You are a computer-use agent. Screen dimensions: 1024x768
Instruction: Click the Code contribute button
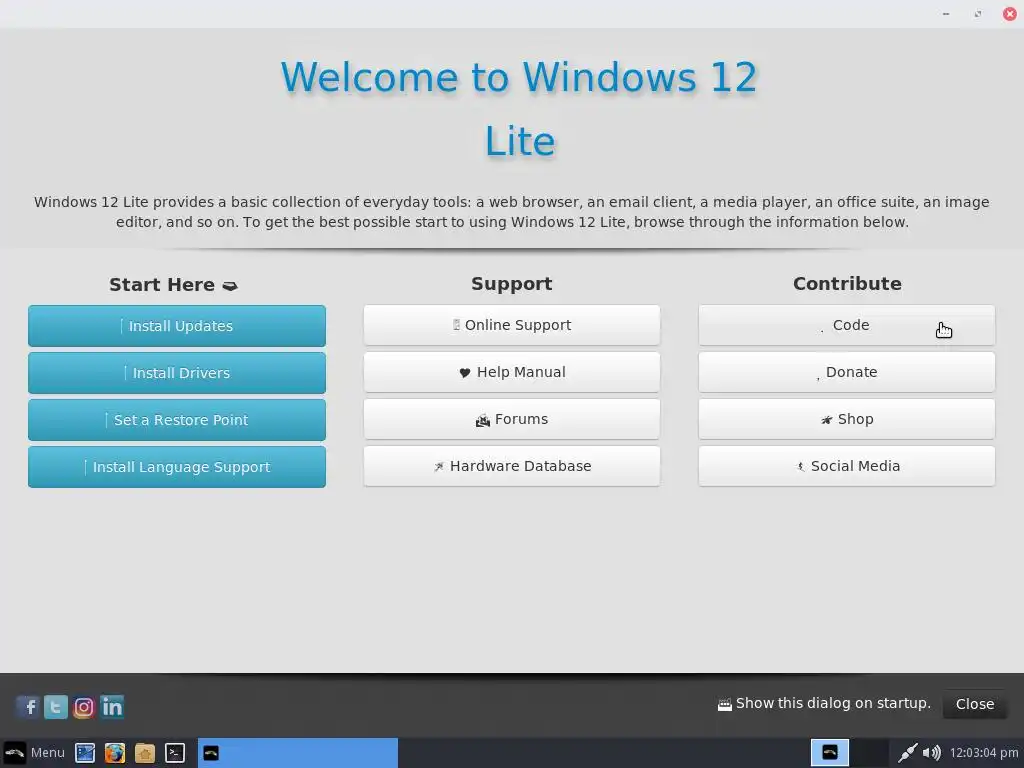(846, 325)
